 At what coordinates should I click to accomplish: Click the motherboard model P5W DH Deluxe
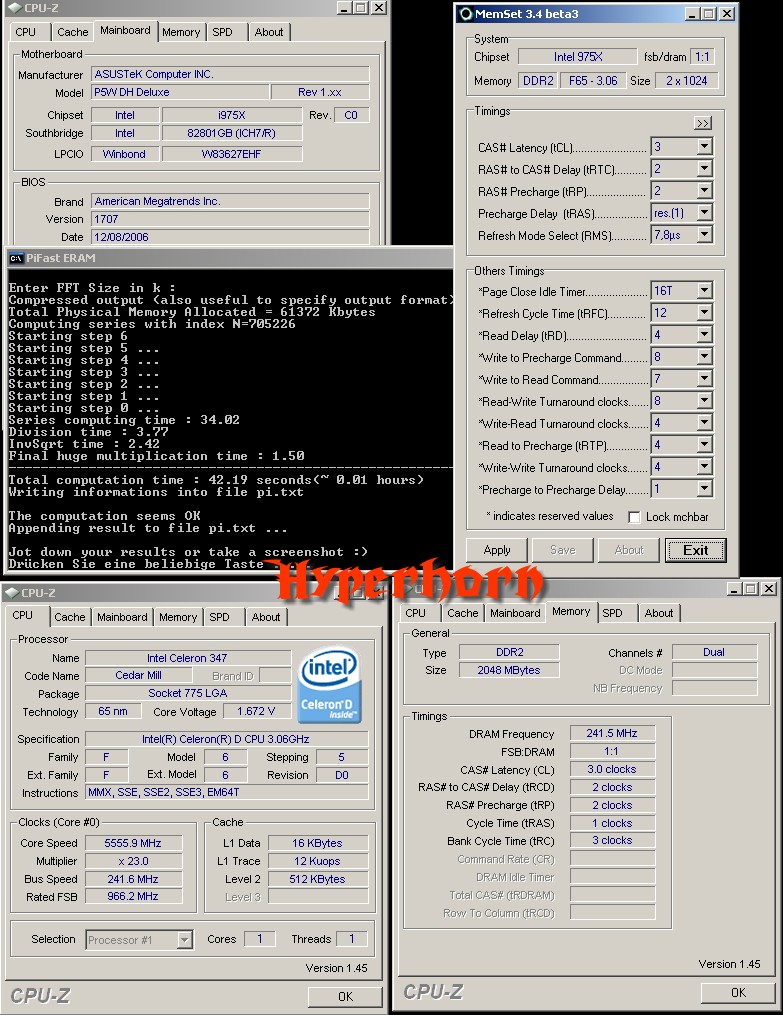click(x=180, y=92)
